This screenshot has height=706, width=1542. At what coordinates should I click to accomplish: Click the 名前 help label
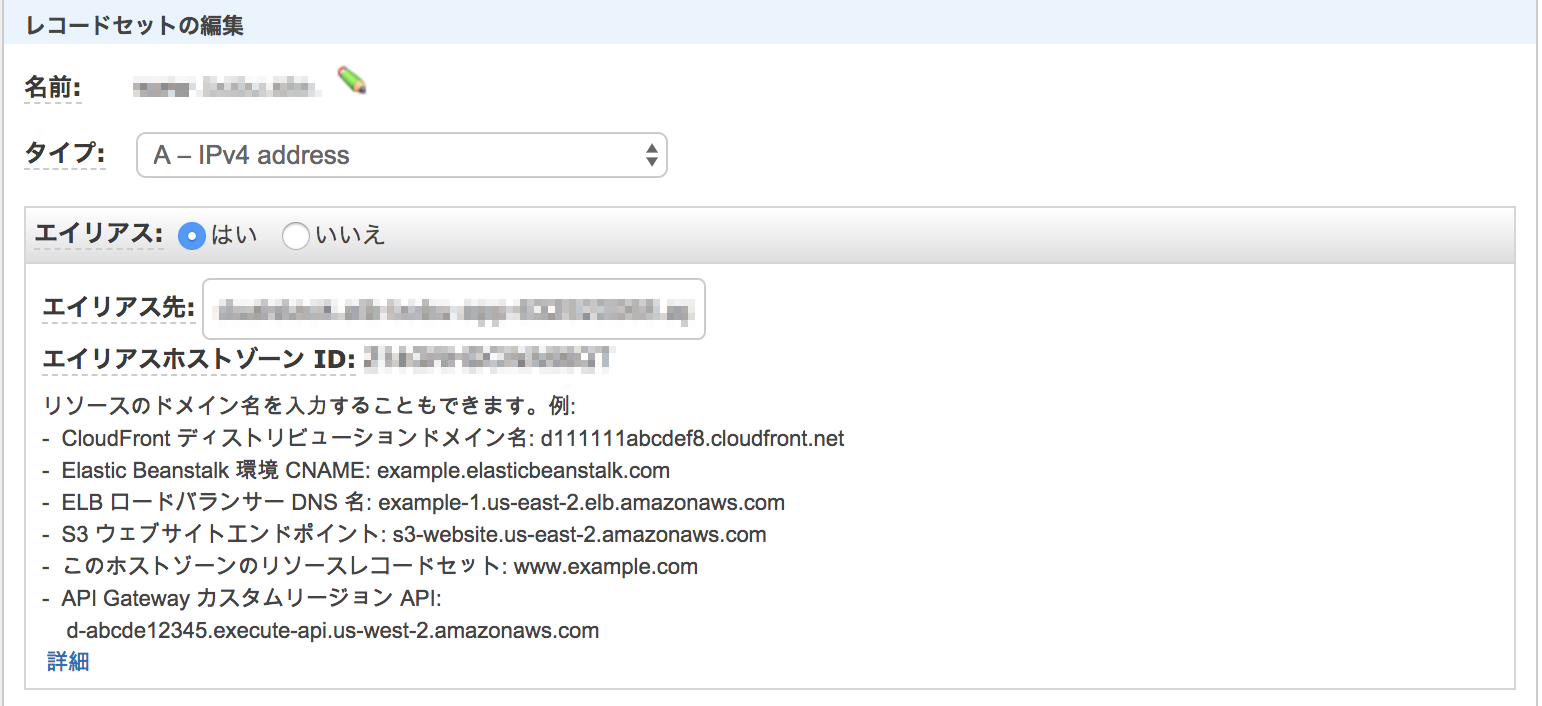point(52,86)
